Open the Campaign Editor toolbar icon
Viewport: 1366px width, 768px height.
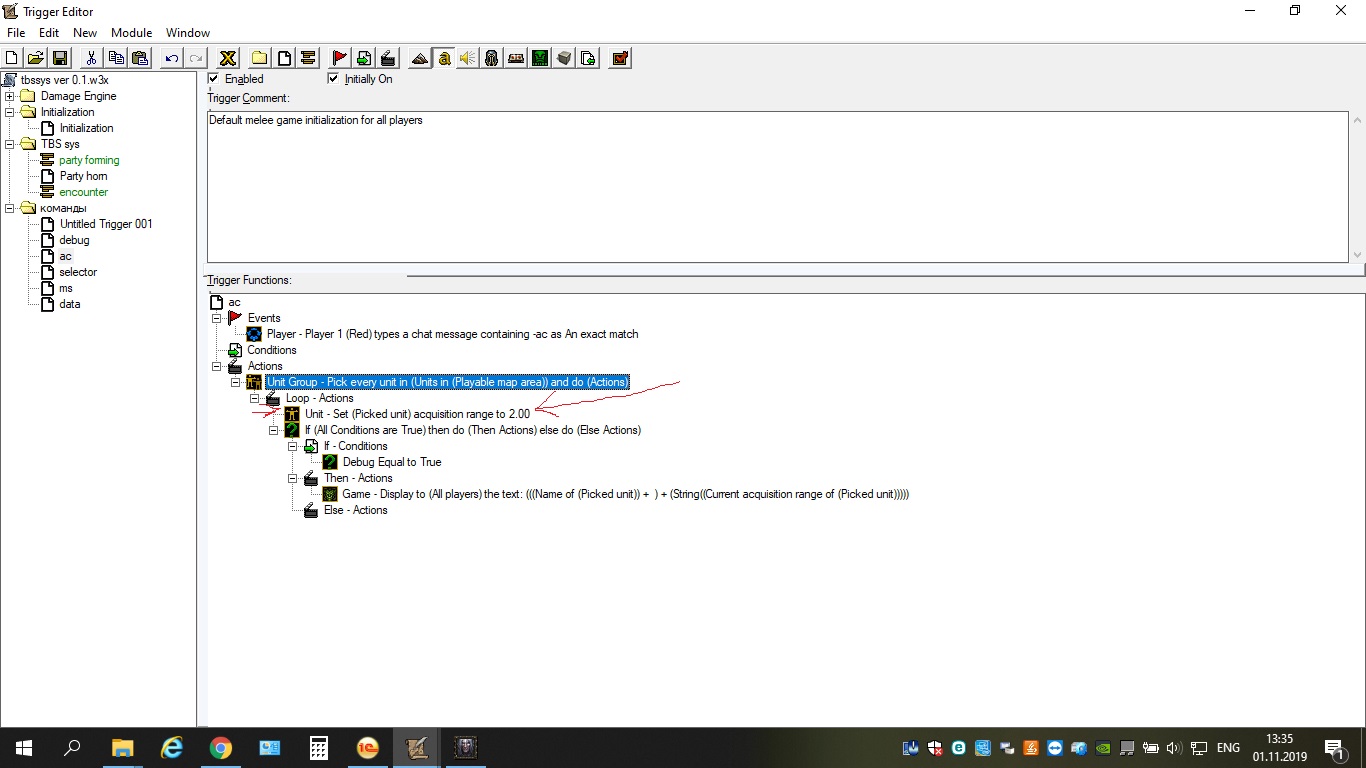[516, 58]
